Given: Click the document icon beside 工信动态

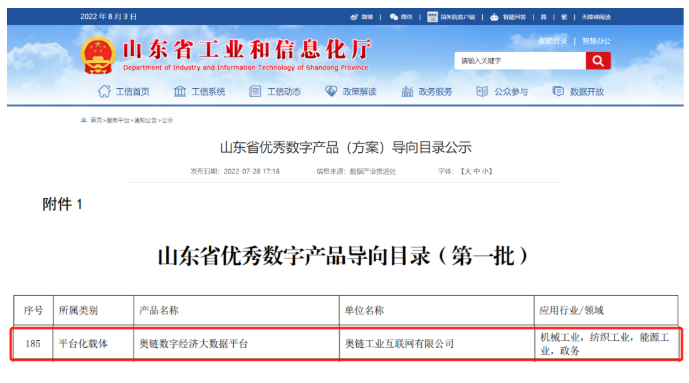Looking at the screenshot, I should [x=255, y=91].
